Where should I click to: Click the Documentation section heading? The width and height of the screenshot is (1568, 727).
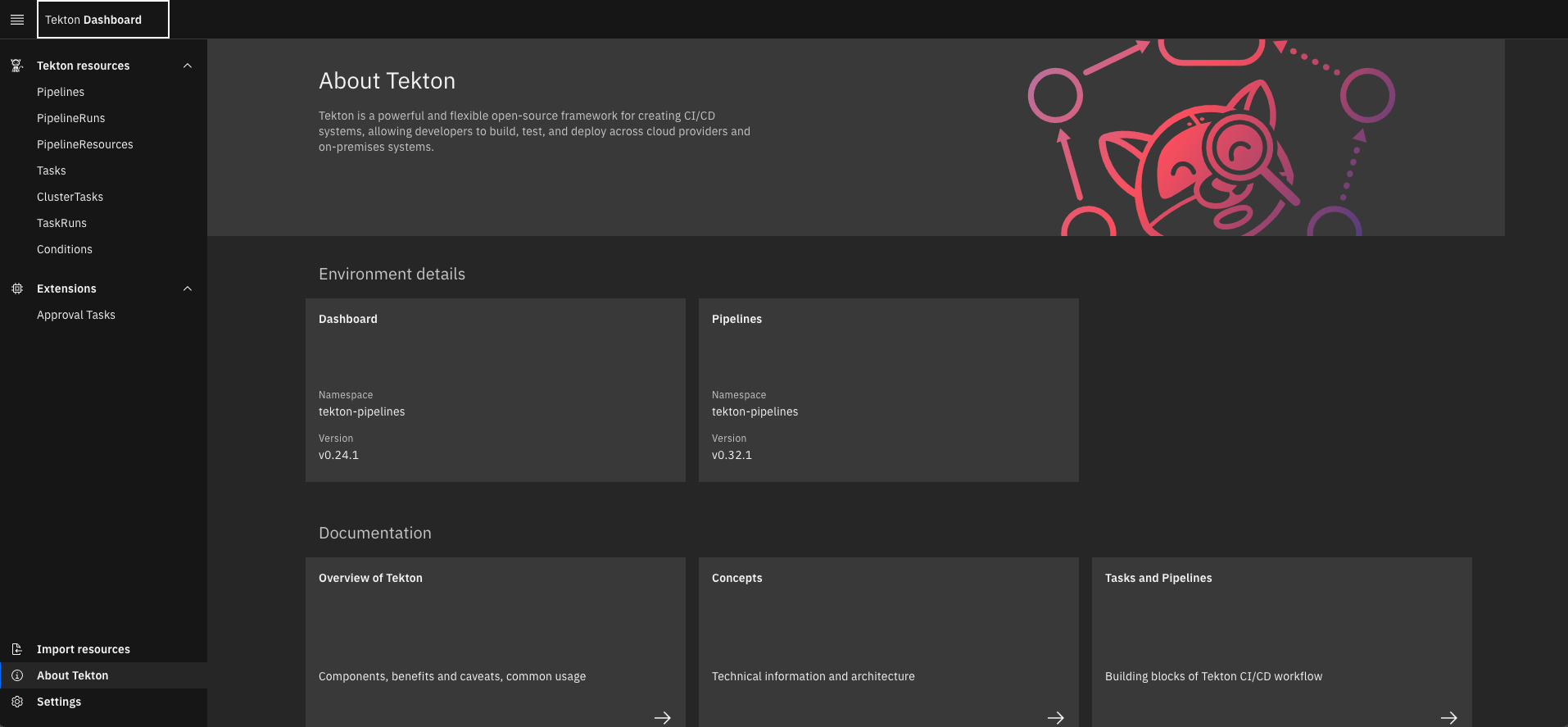375,533
